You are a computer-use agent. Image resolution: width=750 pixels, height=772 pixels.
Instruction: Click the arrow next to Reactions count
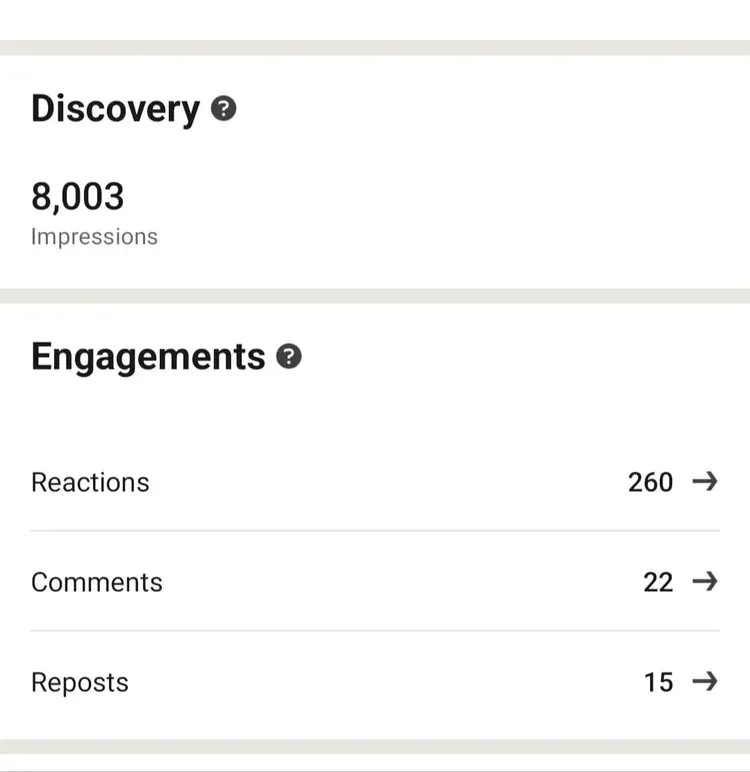(705, 482)
